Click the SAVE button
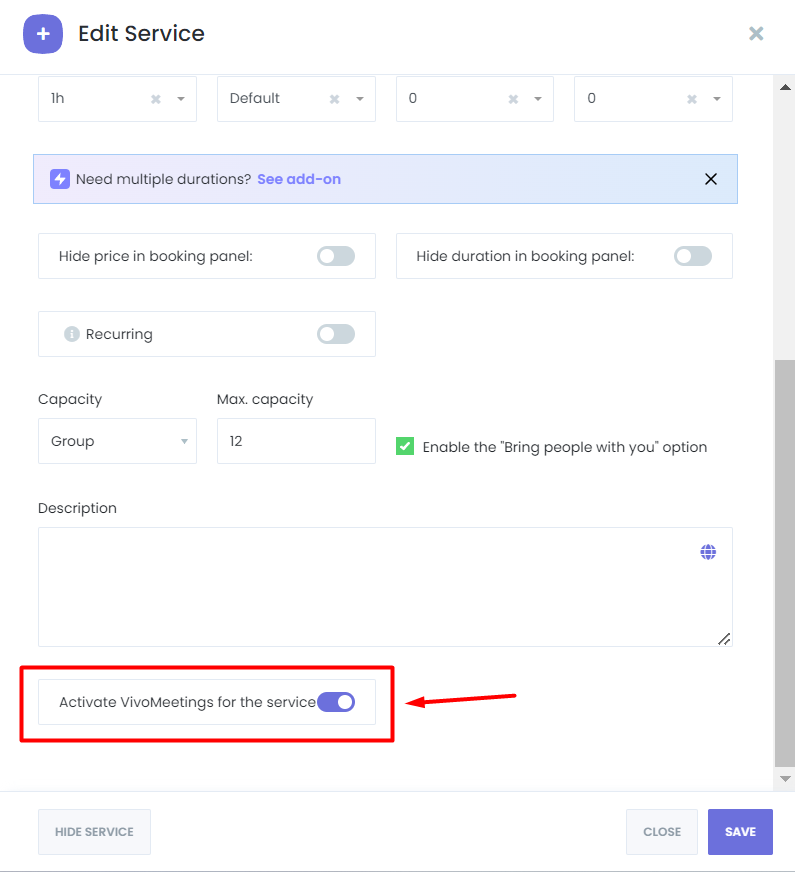Viewport: 795px width, 872px height. point(740,831)
